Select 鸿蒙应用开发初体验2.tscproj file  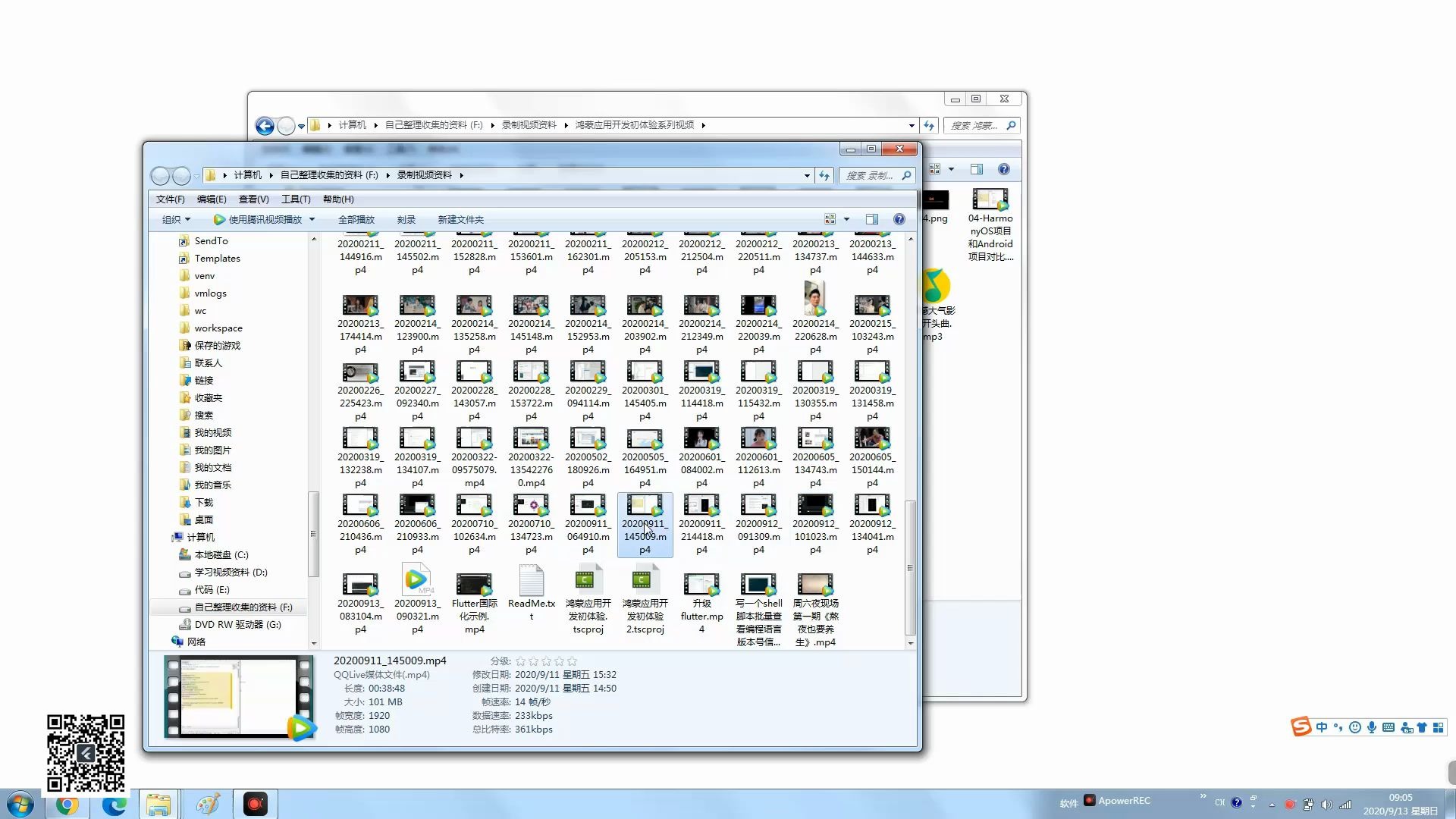click(x=645, y=598)
